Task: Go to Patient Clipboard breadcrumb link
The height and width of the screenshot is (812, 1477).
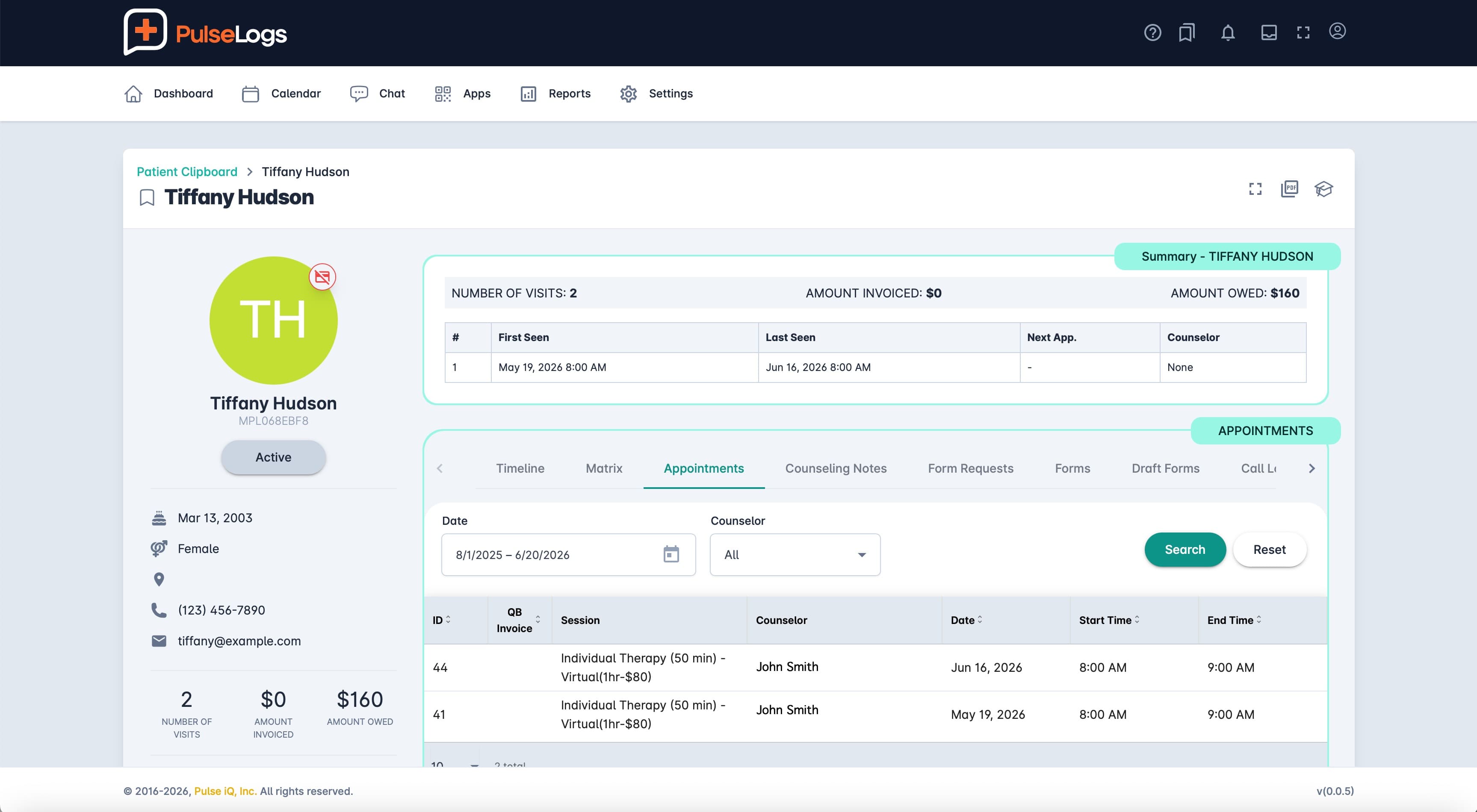Action: (187, 172)
